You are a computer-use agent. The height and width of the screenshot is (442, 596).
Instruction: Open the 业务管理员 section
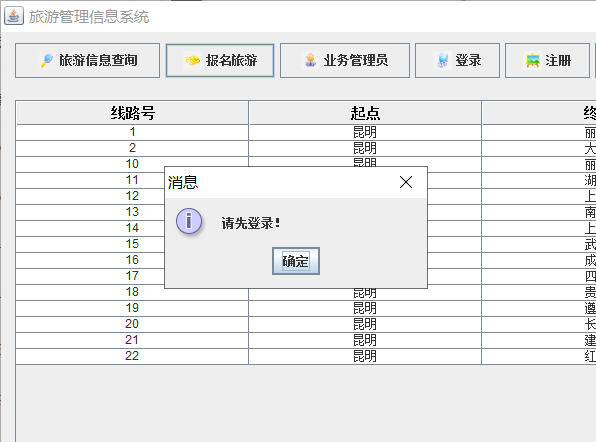click(x=345, y=60)
